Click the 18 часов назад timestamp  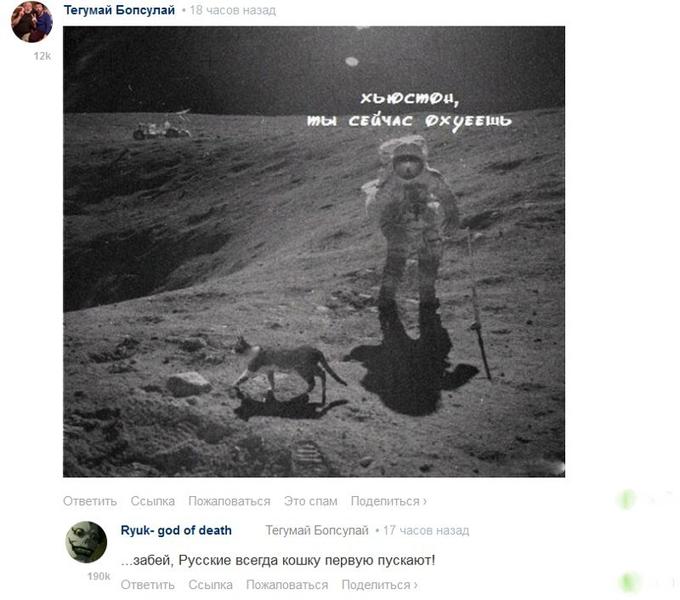pos(233,10)
